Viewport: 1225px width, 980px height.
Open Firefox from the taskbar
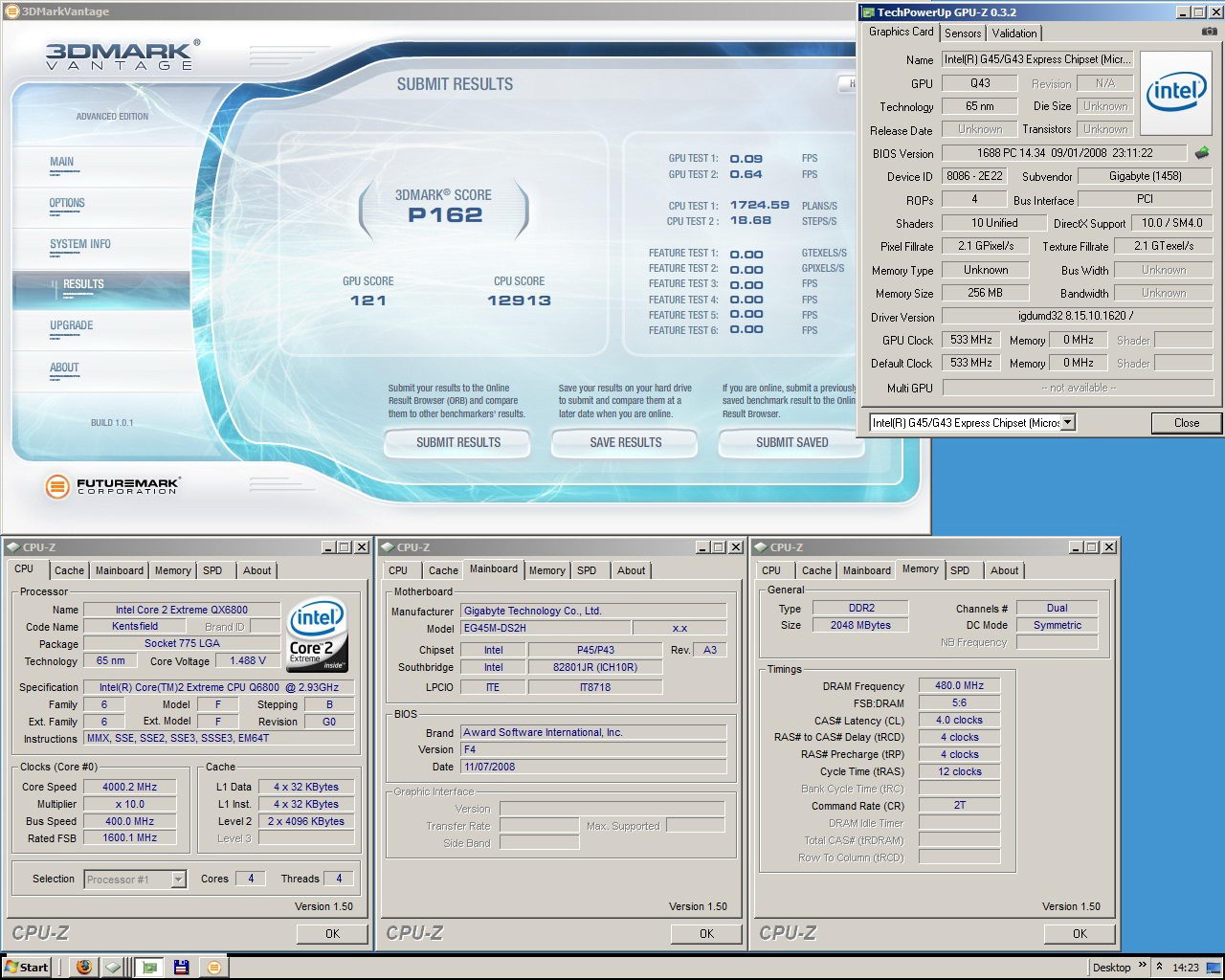[x=84, y=967]
